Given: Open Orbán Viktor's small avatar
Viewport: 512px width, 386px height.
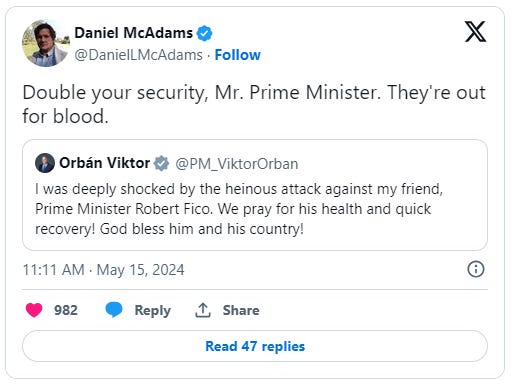Looking at the screenshot, I should coord(45,163).
